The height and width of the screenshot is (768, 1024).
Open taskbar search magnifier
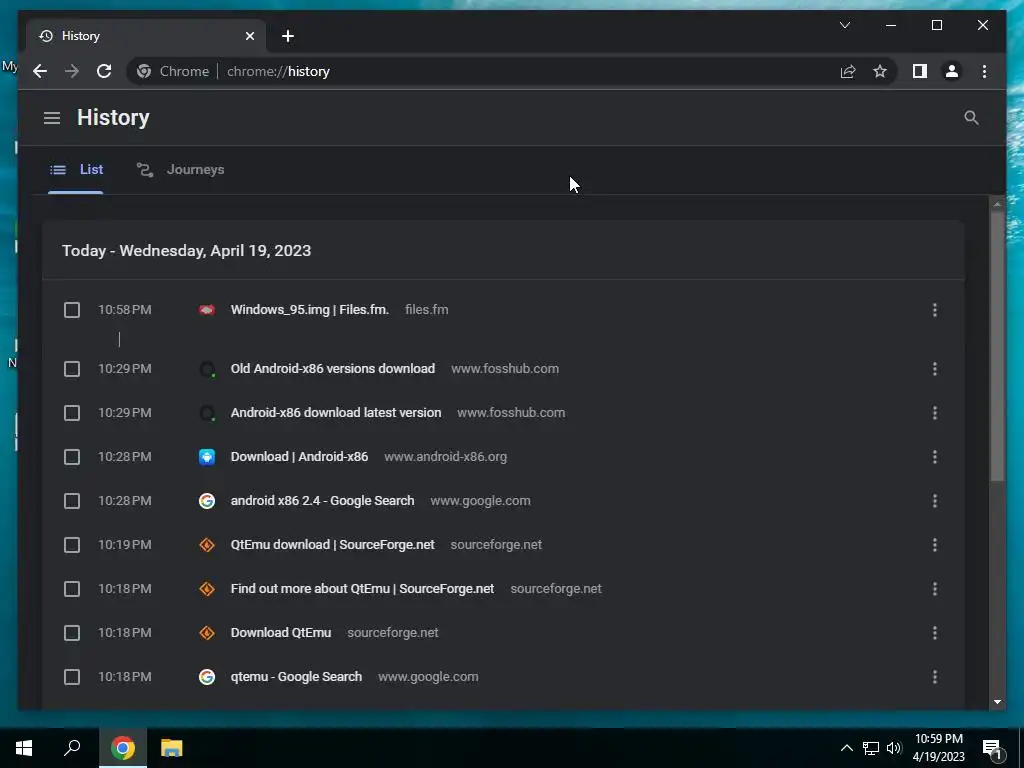point(72,748)
